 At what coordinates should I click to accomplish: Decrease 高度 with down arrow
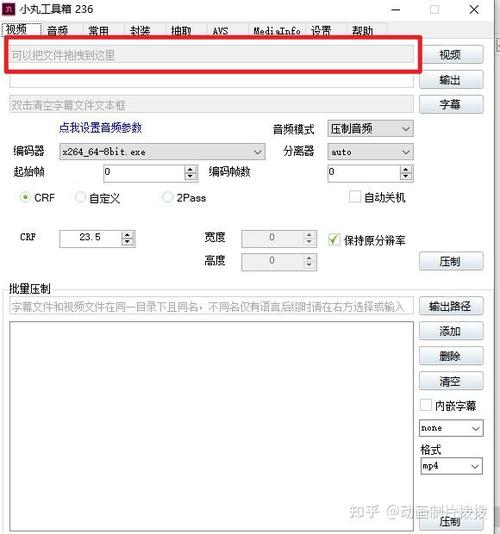pyautogui.click(x=309, y=265)
